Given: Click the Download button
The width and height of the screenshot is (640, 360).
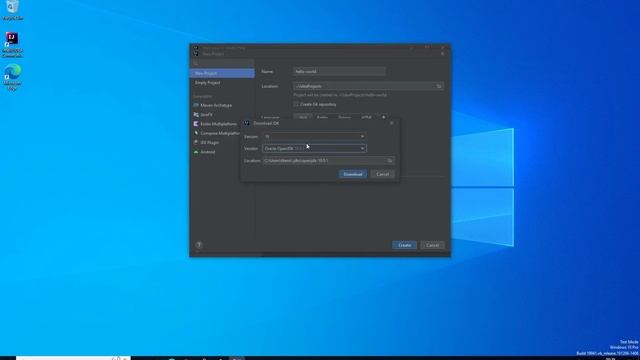Looking at the screenshot, I should click(x=353, y=174).
